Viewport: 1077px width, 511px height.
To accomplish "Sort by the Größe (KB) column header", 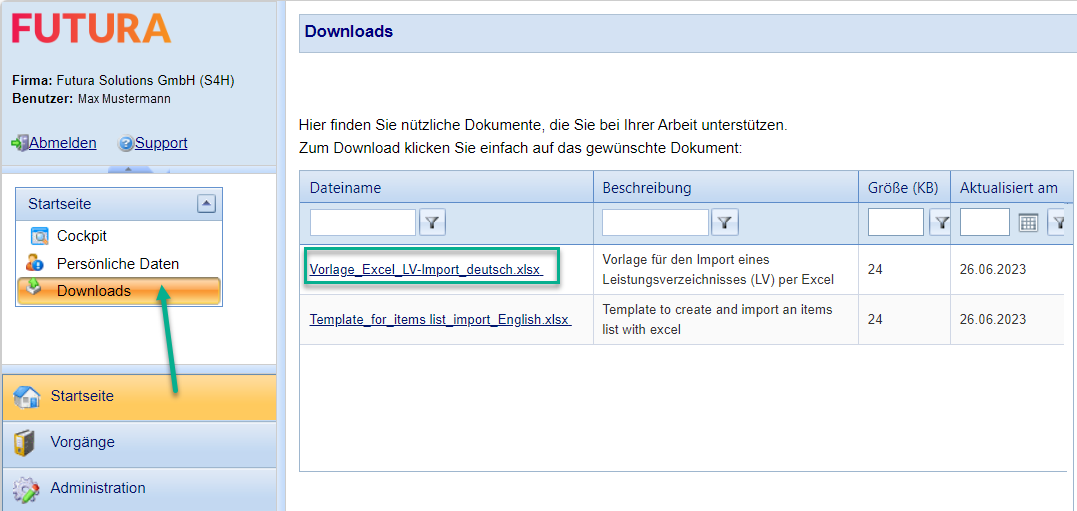I will [903, 188].
